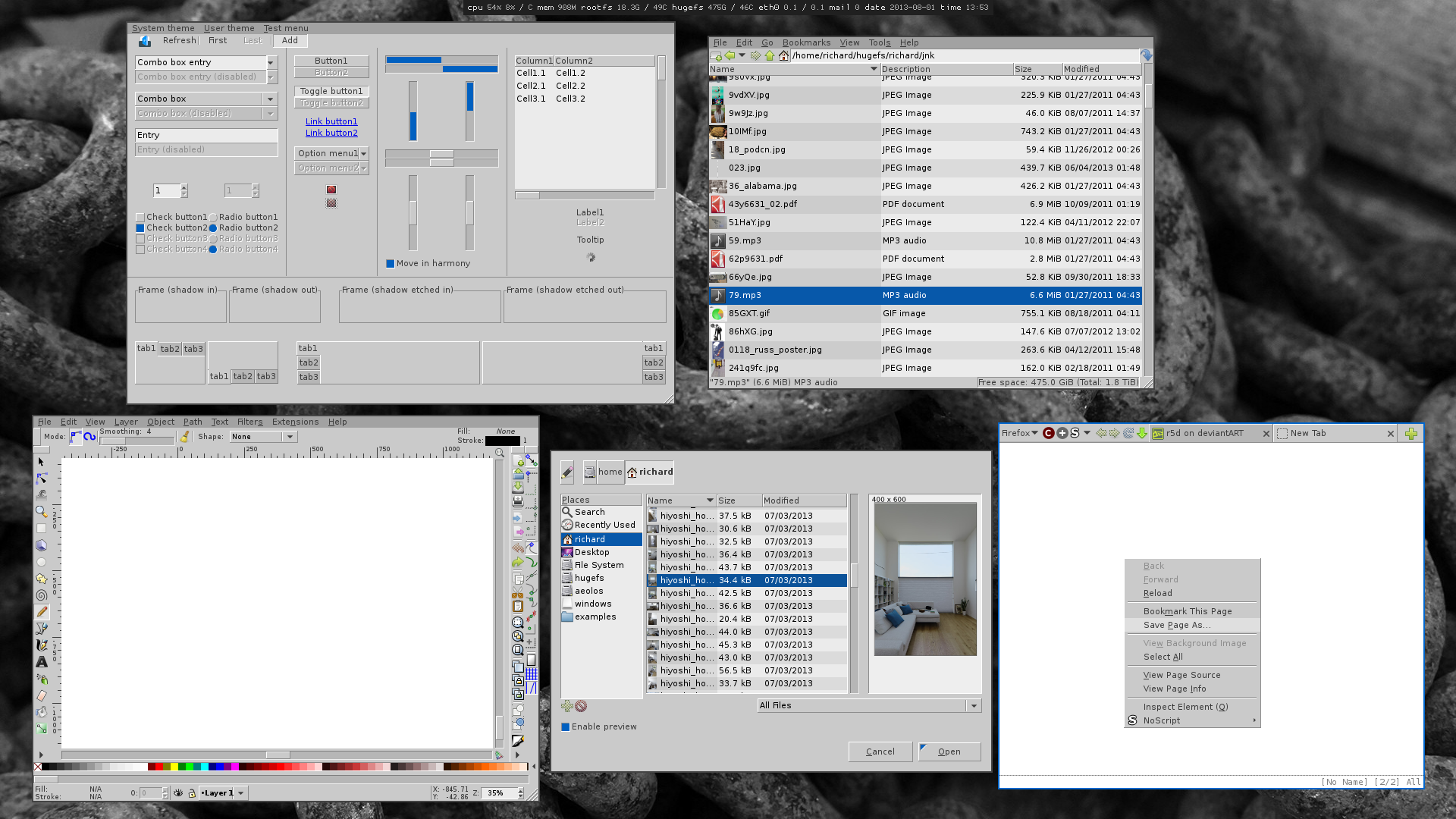Click the broom reset icon in Inkscape
1456x819 pixels.
(x=184, y=437)
